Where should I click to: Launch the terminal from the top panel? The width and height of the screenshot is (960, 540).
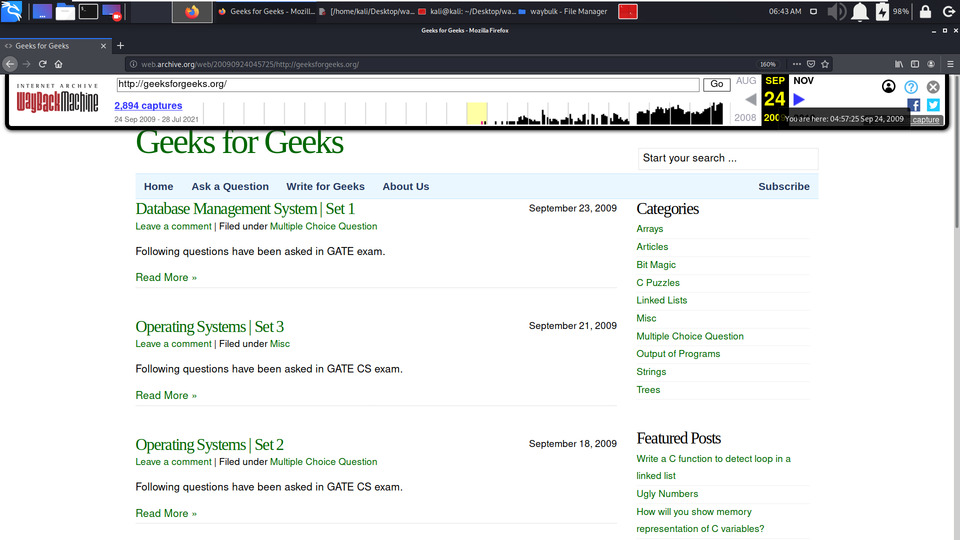(x=88, y=12)
